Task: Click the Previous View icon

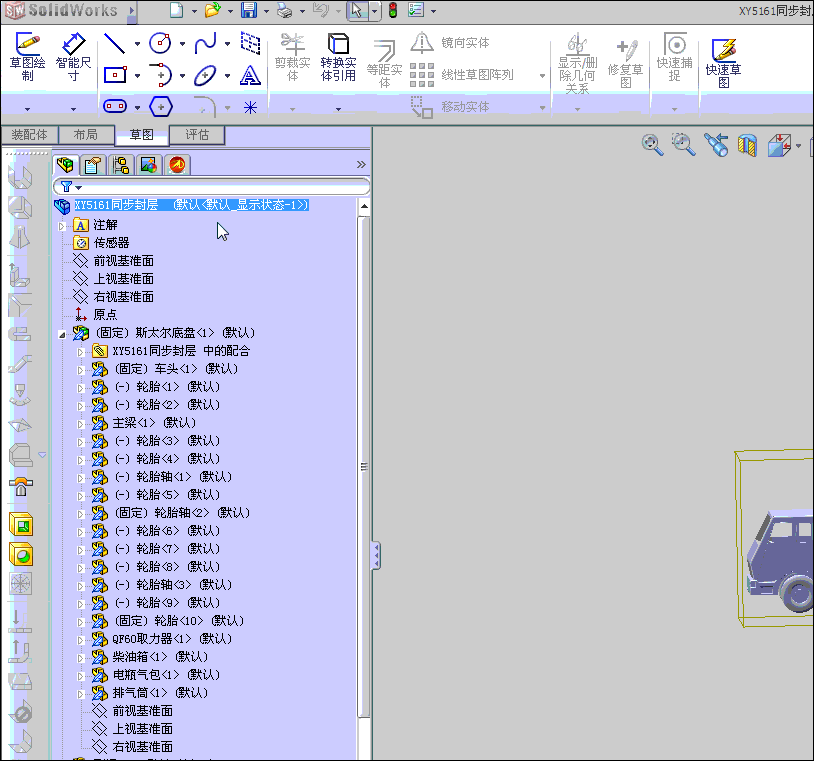Action: [716, 145]
